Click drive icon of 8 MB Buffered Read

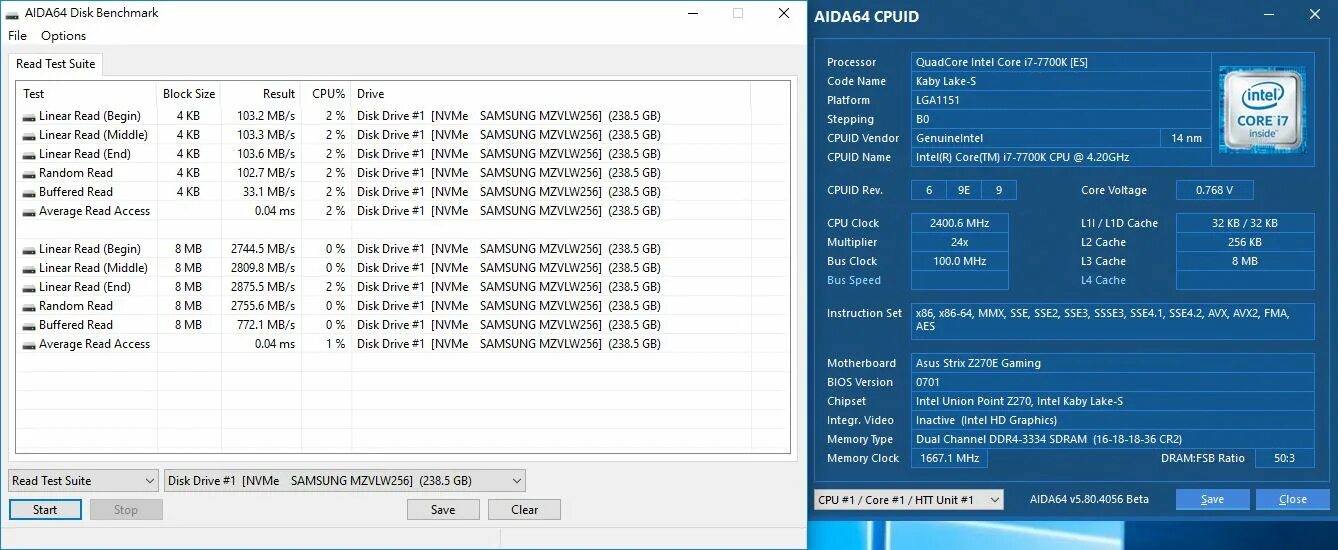pyautogui.click(x=29, y=325)
